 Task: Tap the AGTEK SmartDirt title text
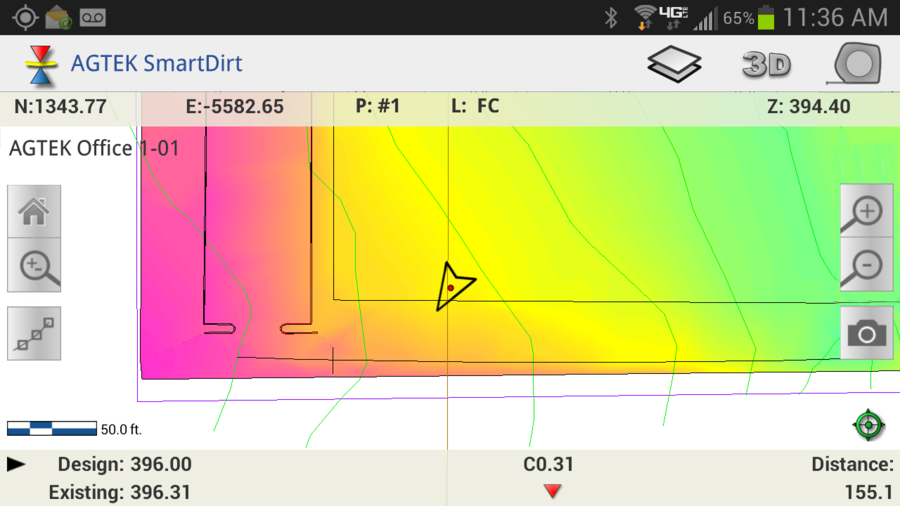point(156,64)
